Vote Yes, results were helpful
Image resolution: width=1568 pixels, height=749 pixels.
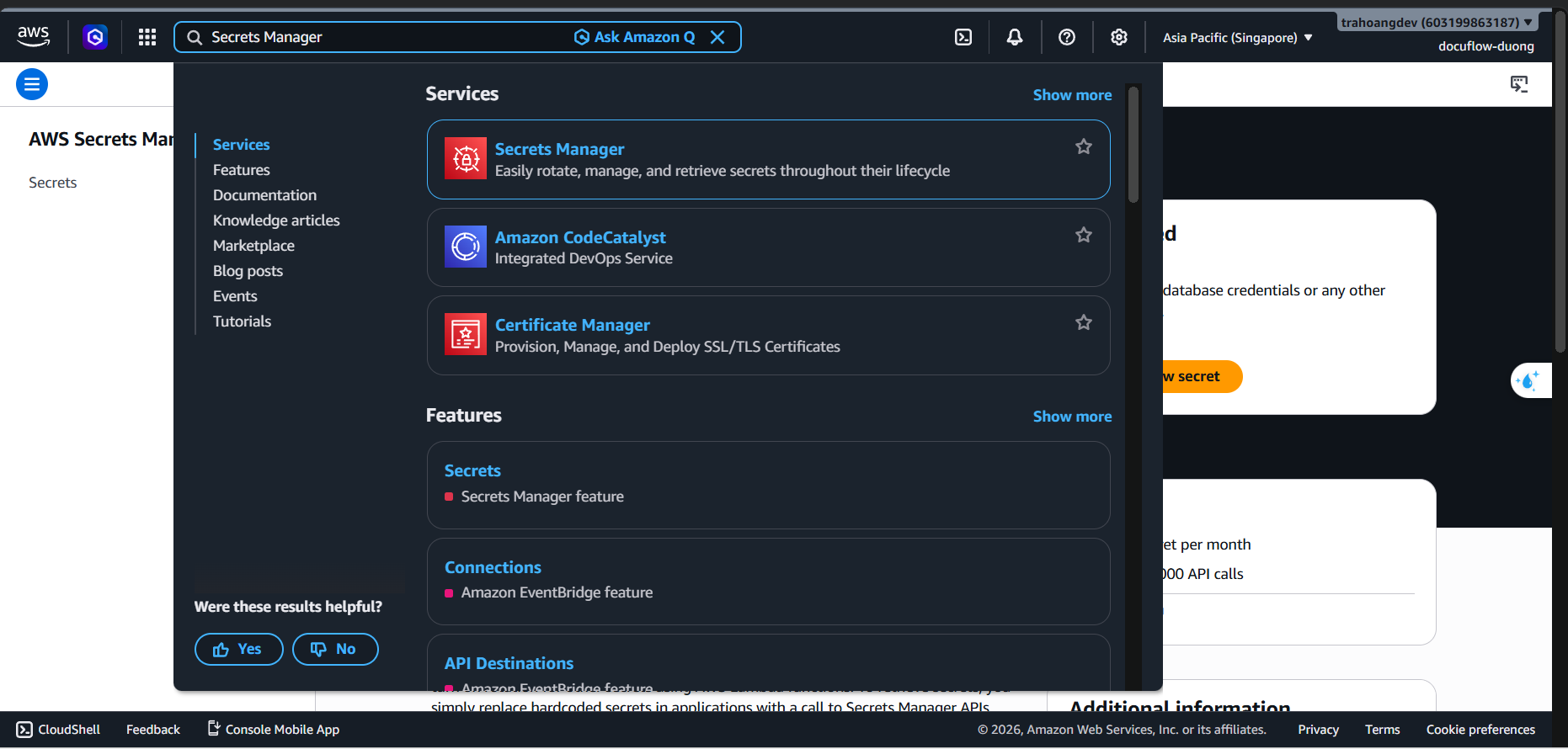coord(239,650)
